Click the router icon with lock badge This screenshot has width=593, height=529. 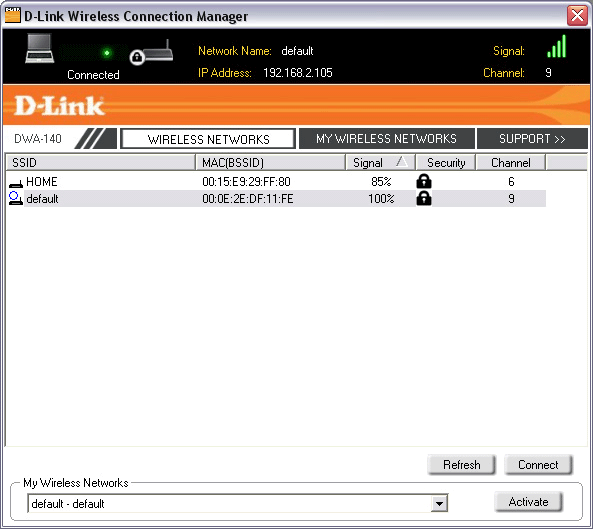pyautogui.click(x=151, y=53)
